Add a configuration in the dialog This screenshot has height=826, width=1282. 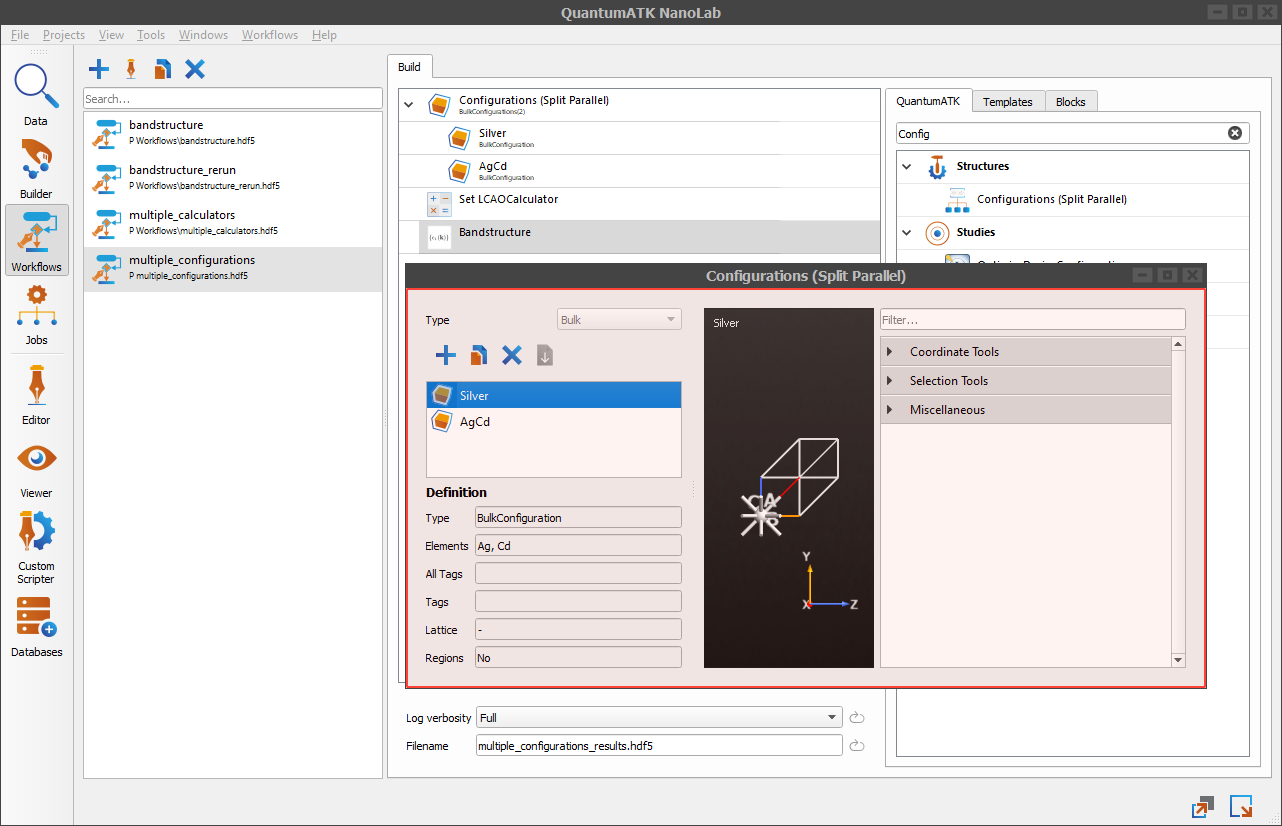[x=446, y=355]
